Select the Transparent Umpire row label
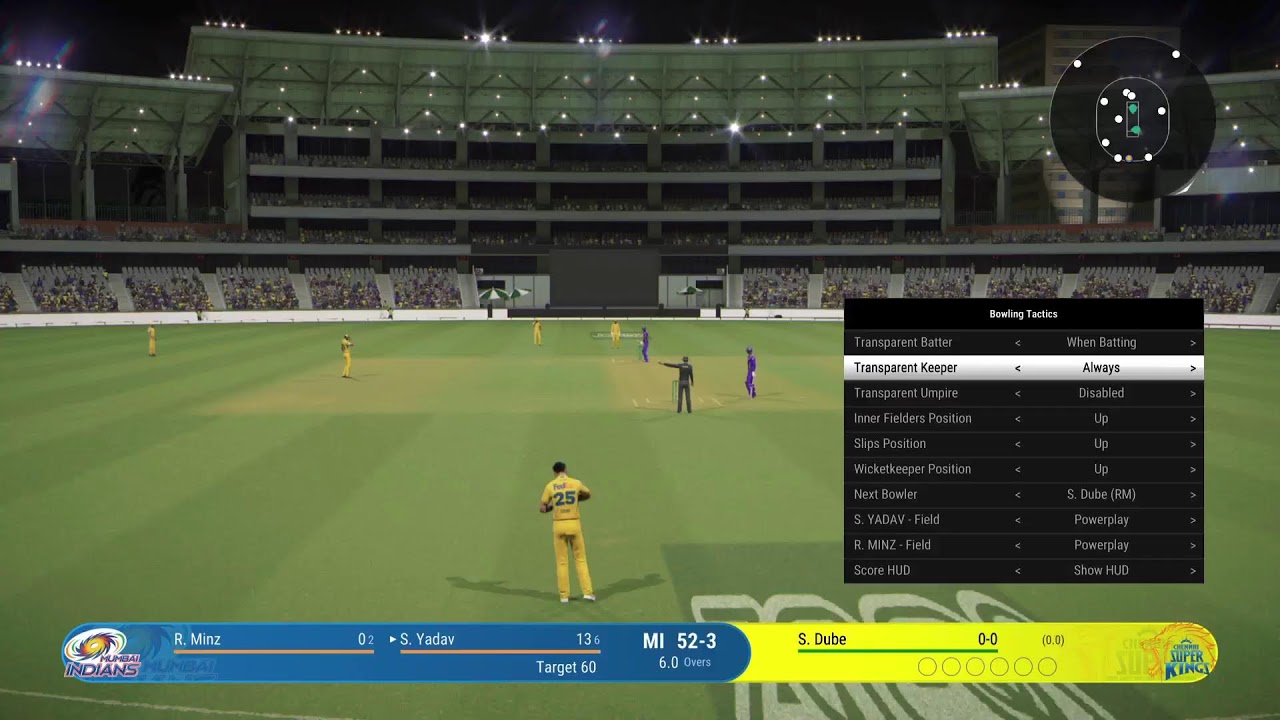The height and width of the screenshot is (720, 1280). pyautogui.click(x=906, y=393)
